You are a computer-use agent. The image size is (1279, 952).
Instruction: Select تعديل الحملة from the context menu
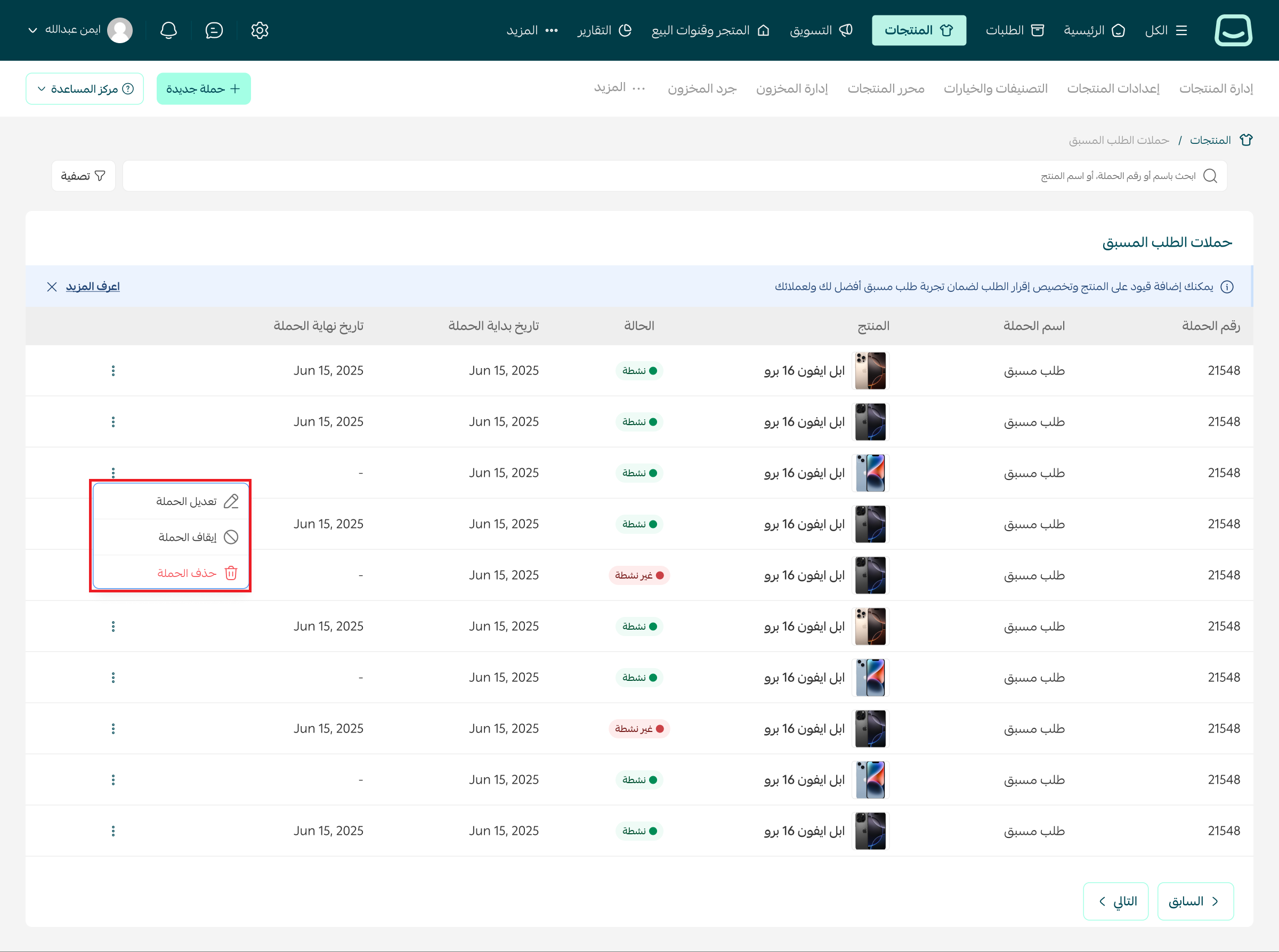[x=186, y=501]
